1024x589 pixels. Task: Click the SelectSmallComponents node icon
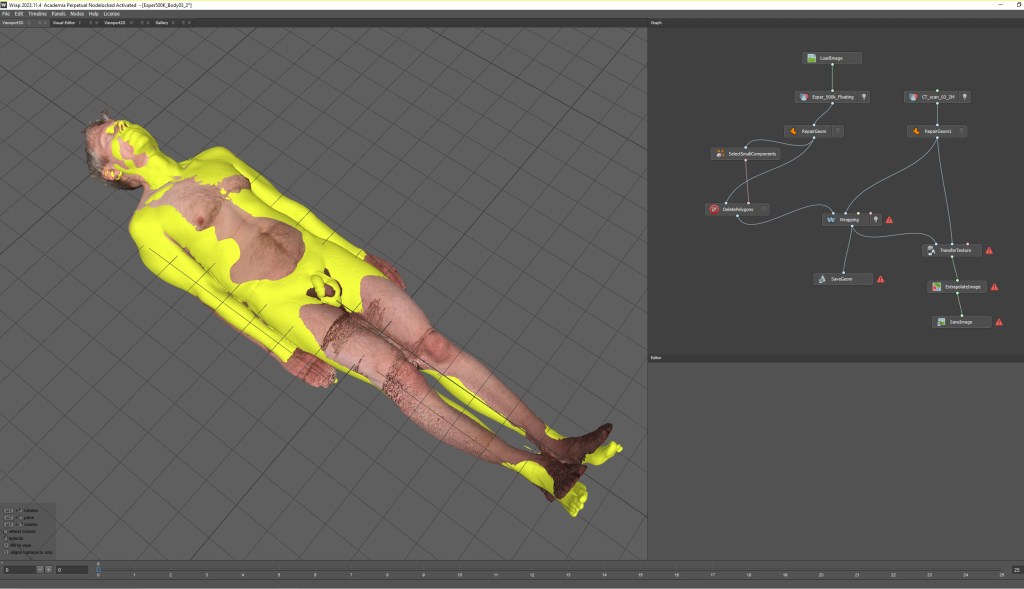(x=719, y=154)
